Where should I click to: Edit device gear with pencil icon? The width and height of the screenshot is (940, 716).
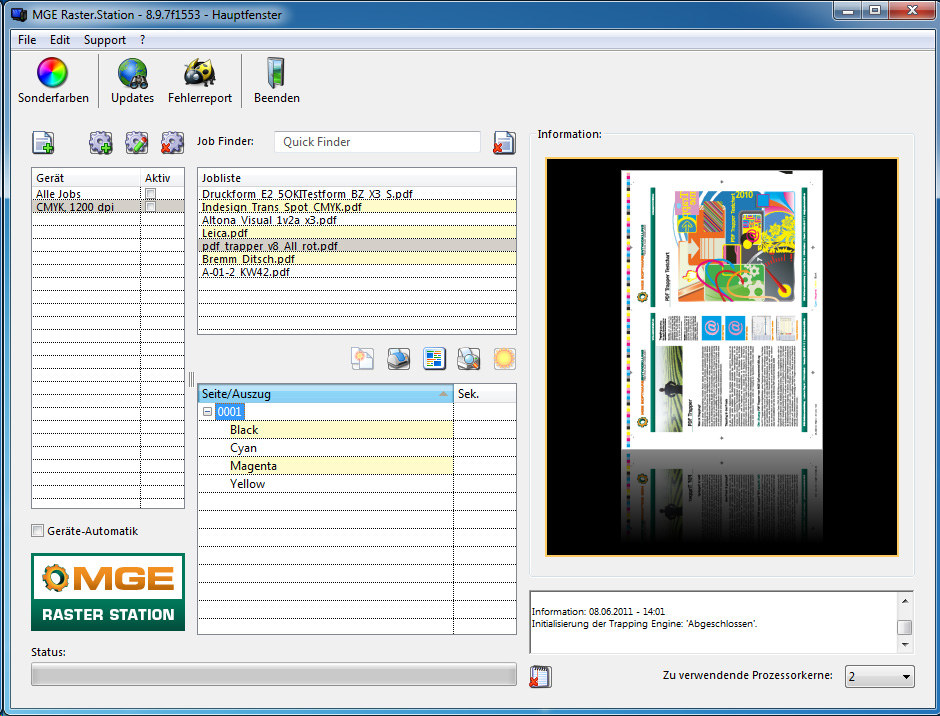point(137,143)
